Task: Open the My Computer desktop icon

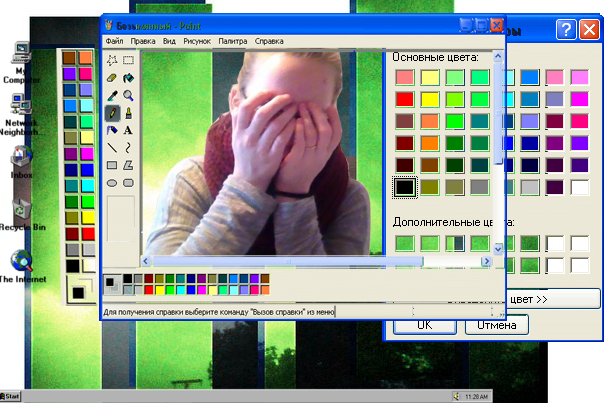Action: click(21, 63)
